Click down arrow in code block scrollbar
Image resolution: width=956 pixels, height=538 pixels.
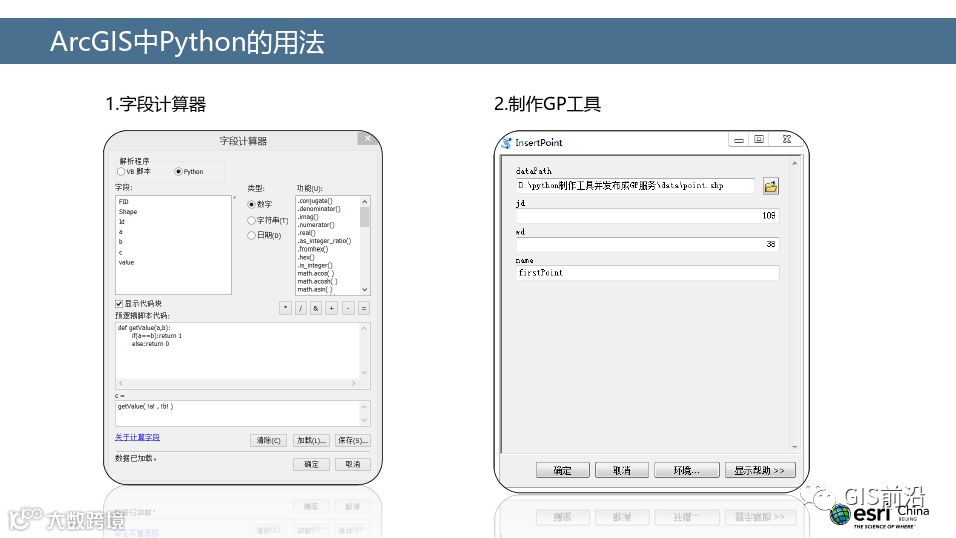click(365, 373)
